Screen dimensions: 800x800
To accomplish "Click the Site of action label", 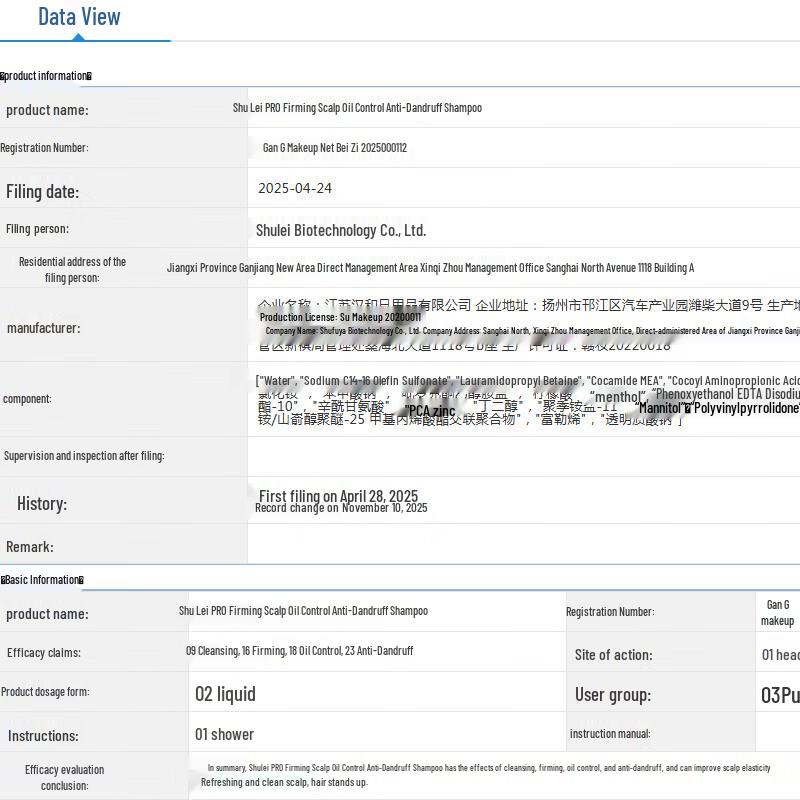I will [x=614, y=655].
